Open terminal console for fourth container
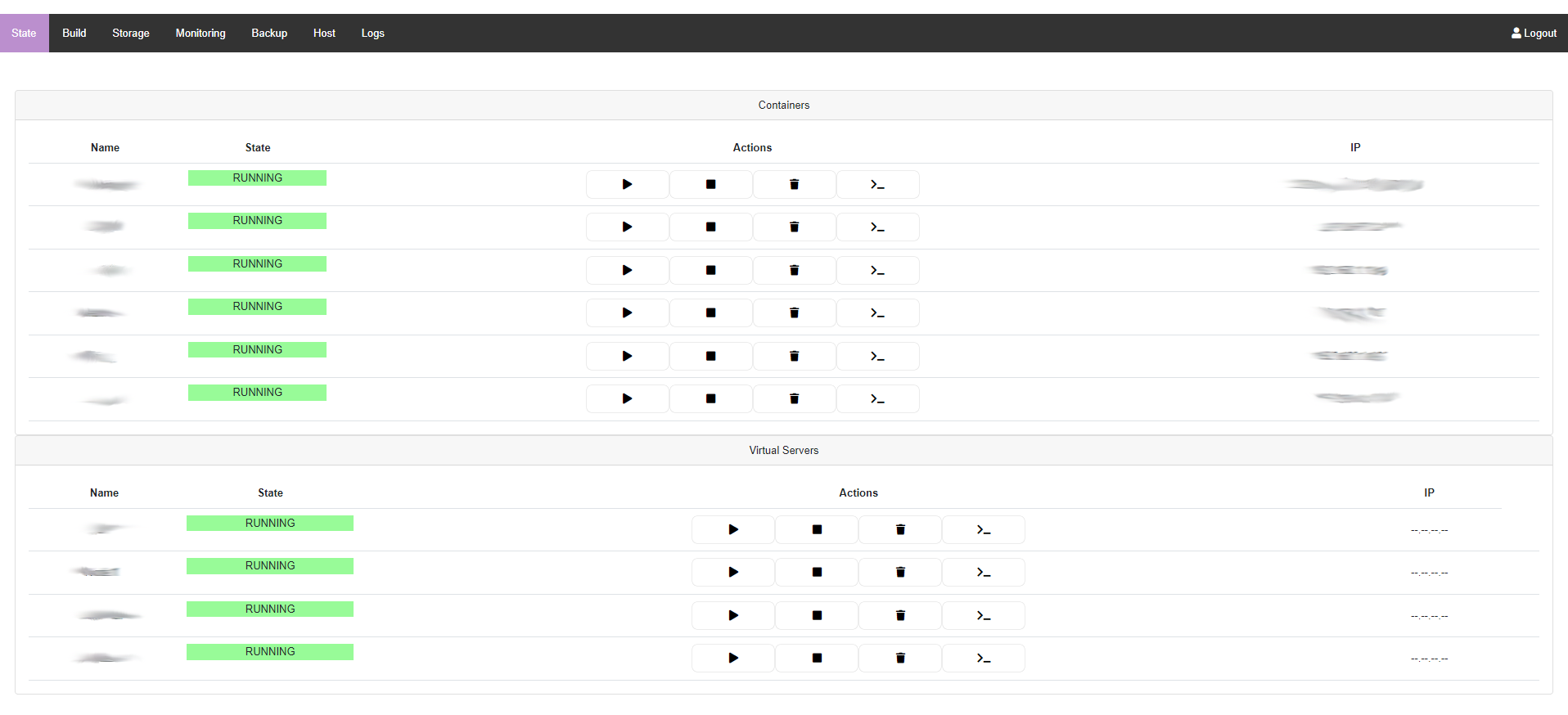Screen dimensions: 1568x715 pyautogui.click(x=877, y=313)
